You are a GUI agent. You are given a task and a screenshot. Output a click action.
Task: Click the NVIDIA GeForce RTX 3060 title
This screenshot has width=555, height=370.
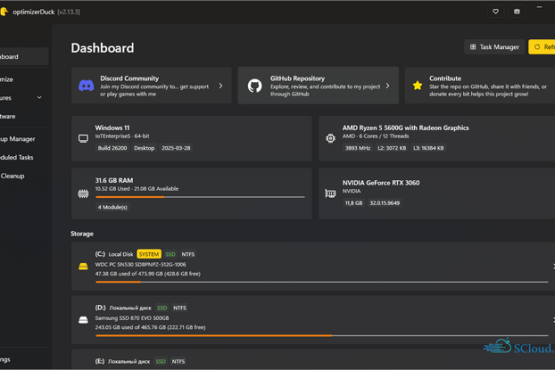tap(381, 183)
